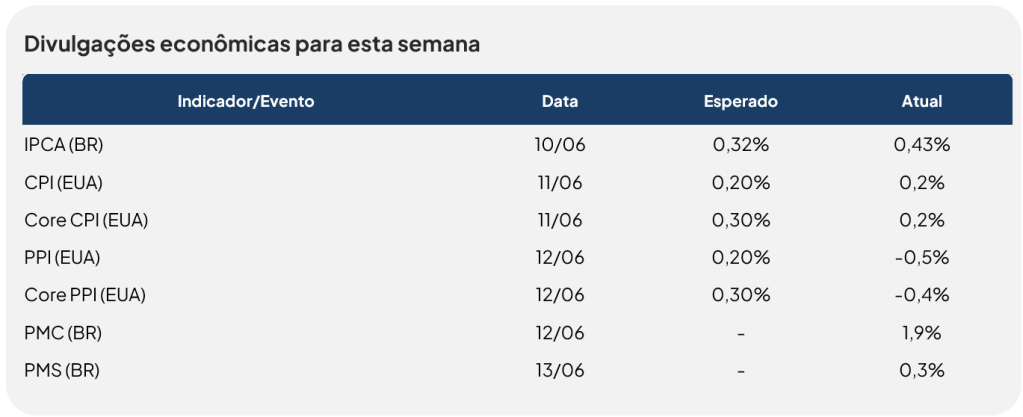Select the Core CPI (EUA) indicator
The height and width of the screenshot is (417, 1023).
[x=86, y=221]
